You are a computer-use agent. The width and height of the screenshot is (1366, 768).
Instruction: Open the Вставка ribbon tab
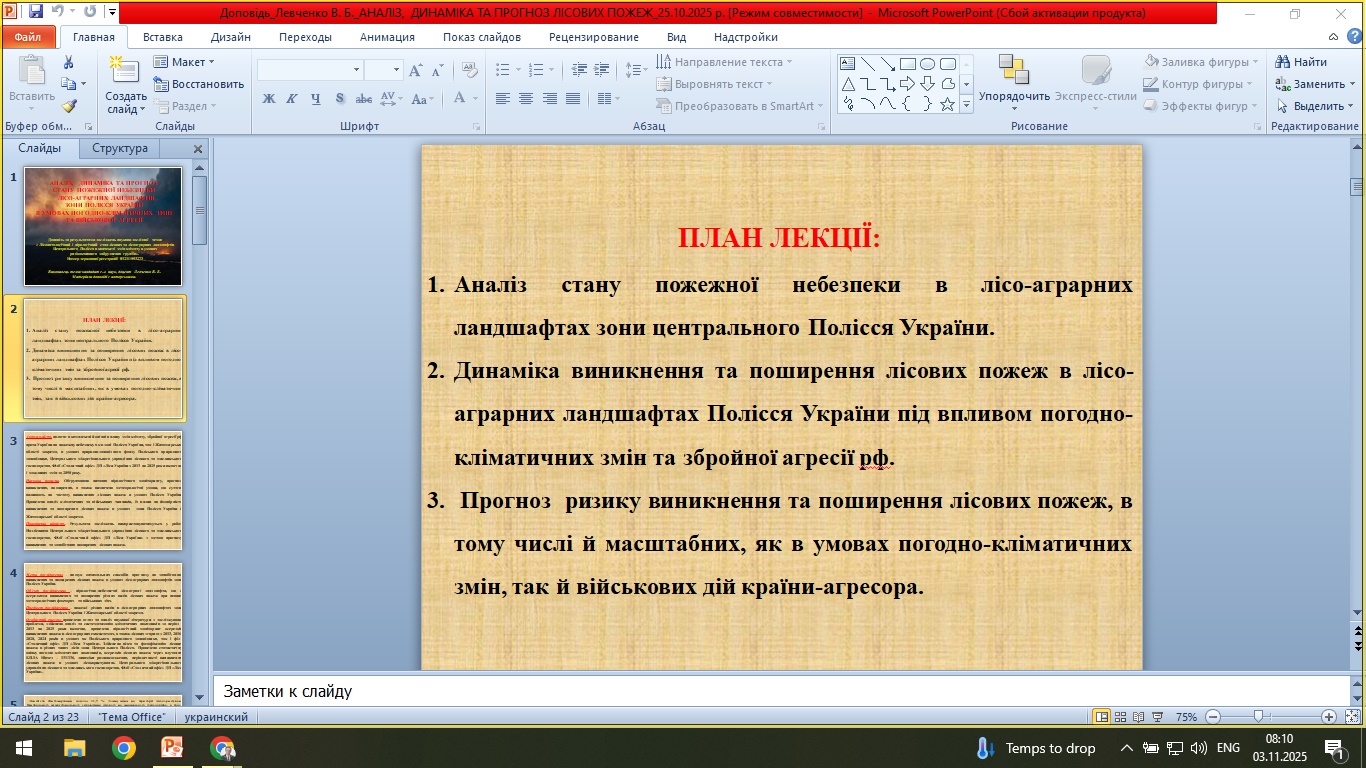click(162, 37)
